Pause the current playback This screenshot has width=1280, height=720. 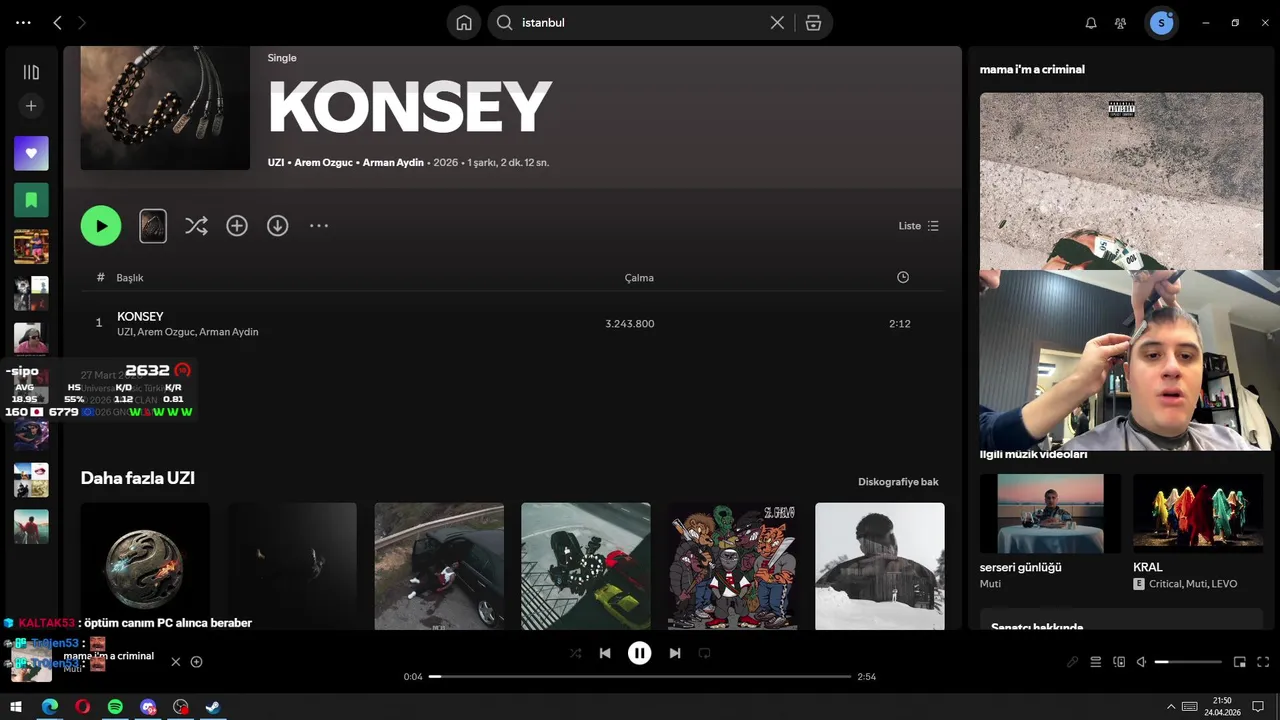[x=639, y=653]
